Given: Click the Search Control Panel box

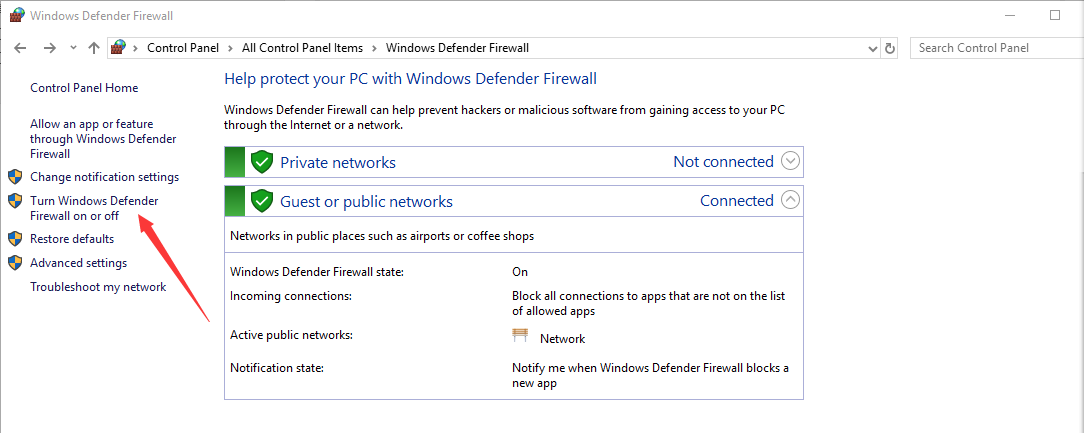Looking at the screenshot, I should click(x=997, y=48).
